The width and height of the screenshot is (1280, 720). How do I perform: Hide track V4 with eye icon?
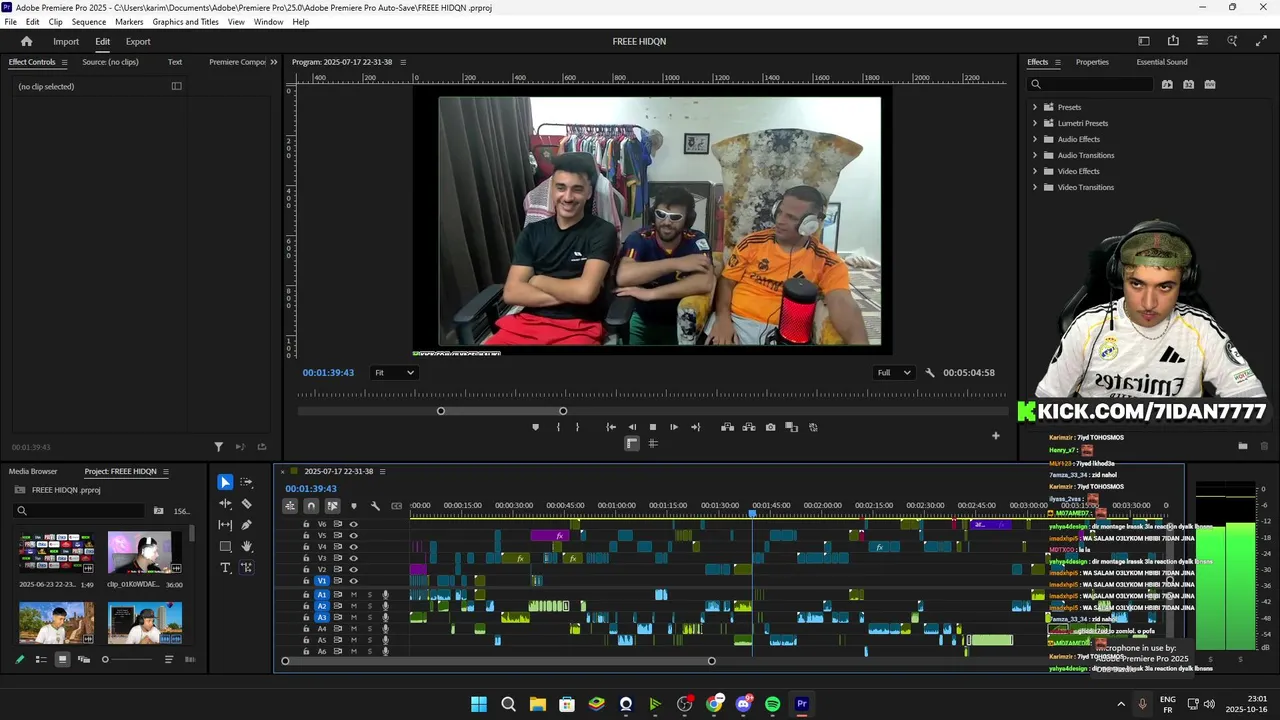coord(353,547)
